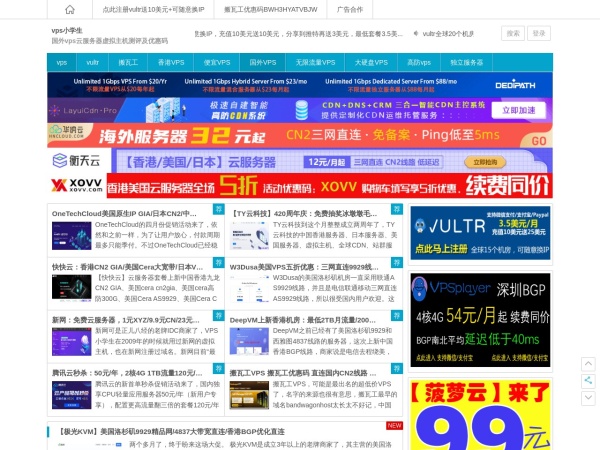Switch to the 便宜VPS tab
600x450 pixels.
(217, 62)
